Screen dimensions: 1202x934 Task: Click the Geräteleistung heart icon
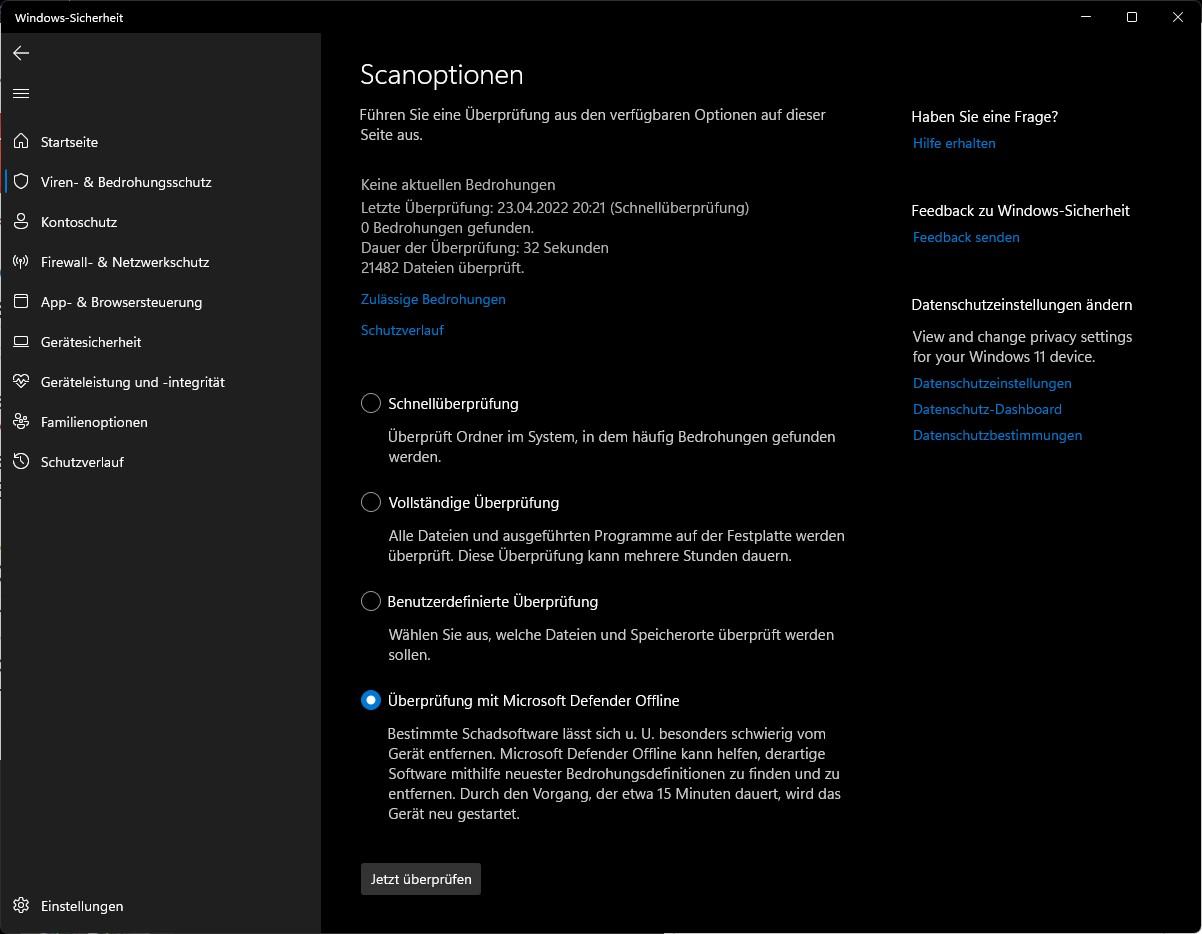click(x=21, y=382)
